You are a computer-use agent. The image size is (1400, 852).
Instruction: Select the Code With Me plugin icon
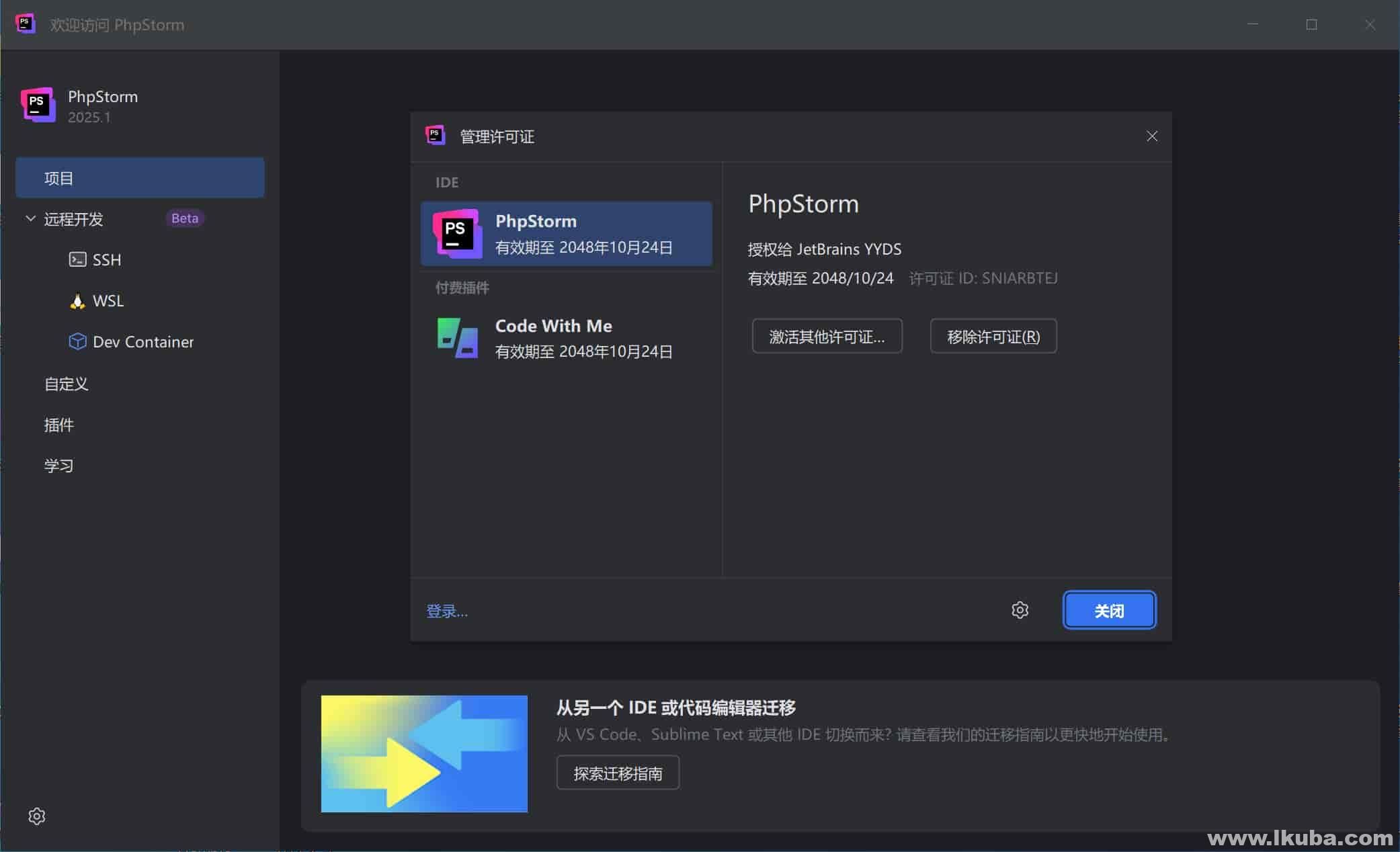[457, 338]
